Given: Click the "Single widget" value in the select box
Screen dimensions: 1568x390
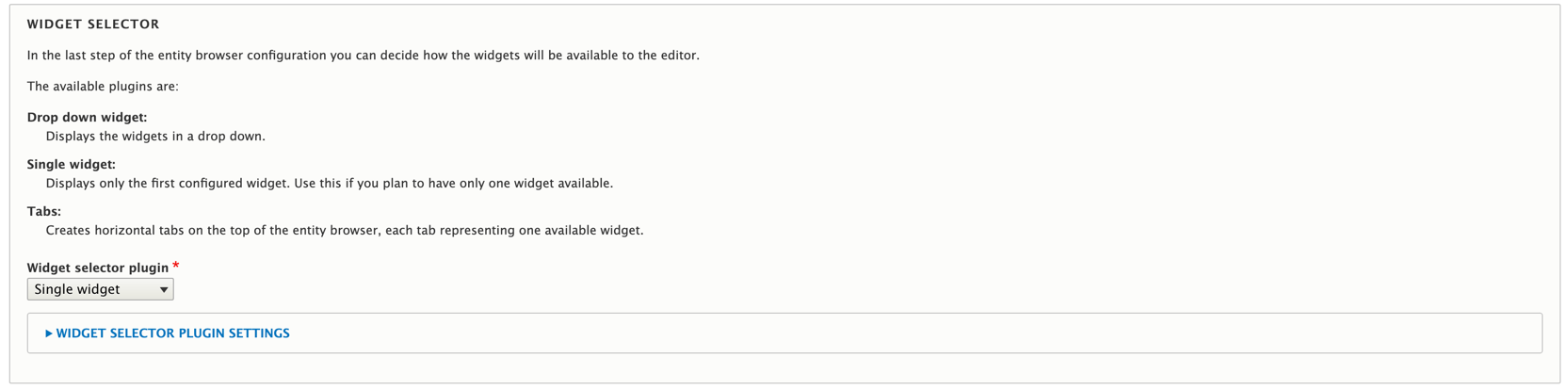Looking at the screenshot, I should (x=77, y=289).
